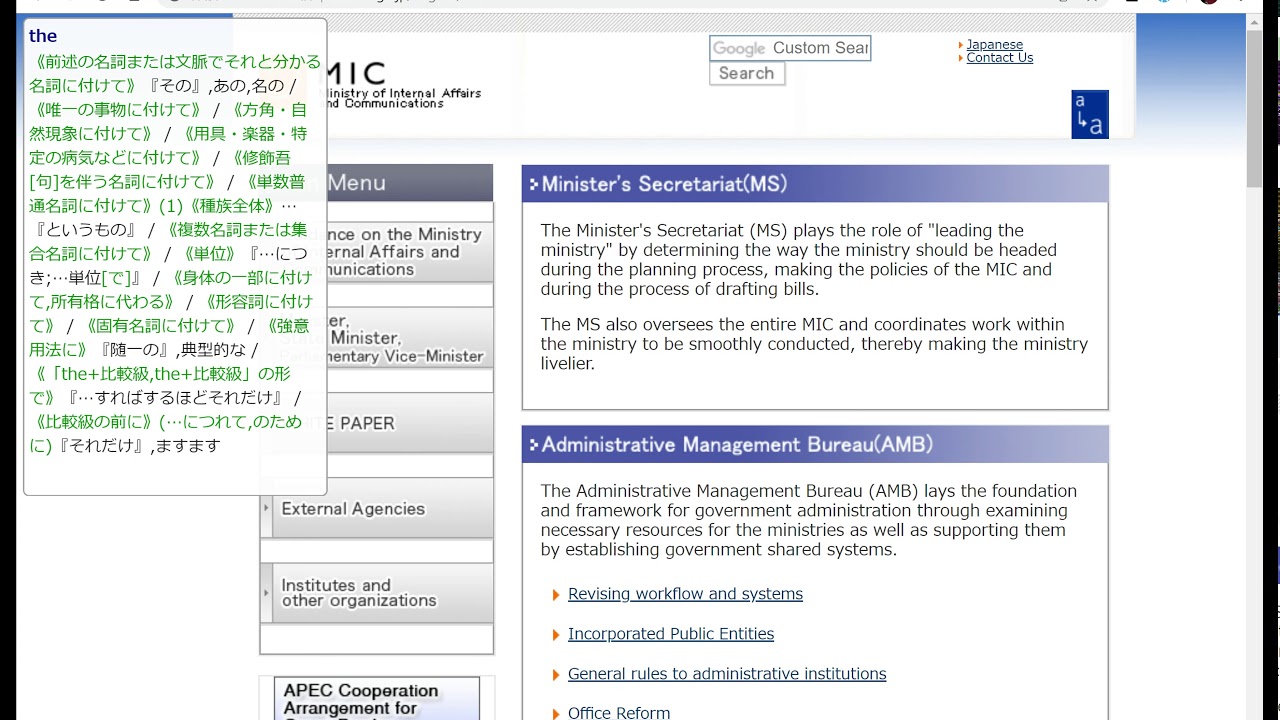1280x720 pixels.
Task: Click orange bullet beside Office Reform
Action: (x=556, y=714)
